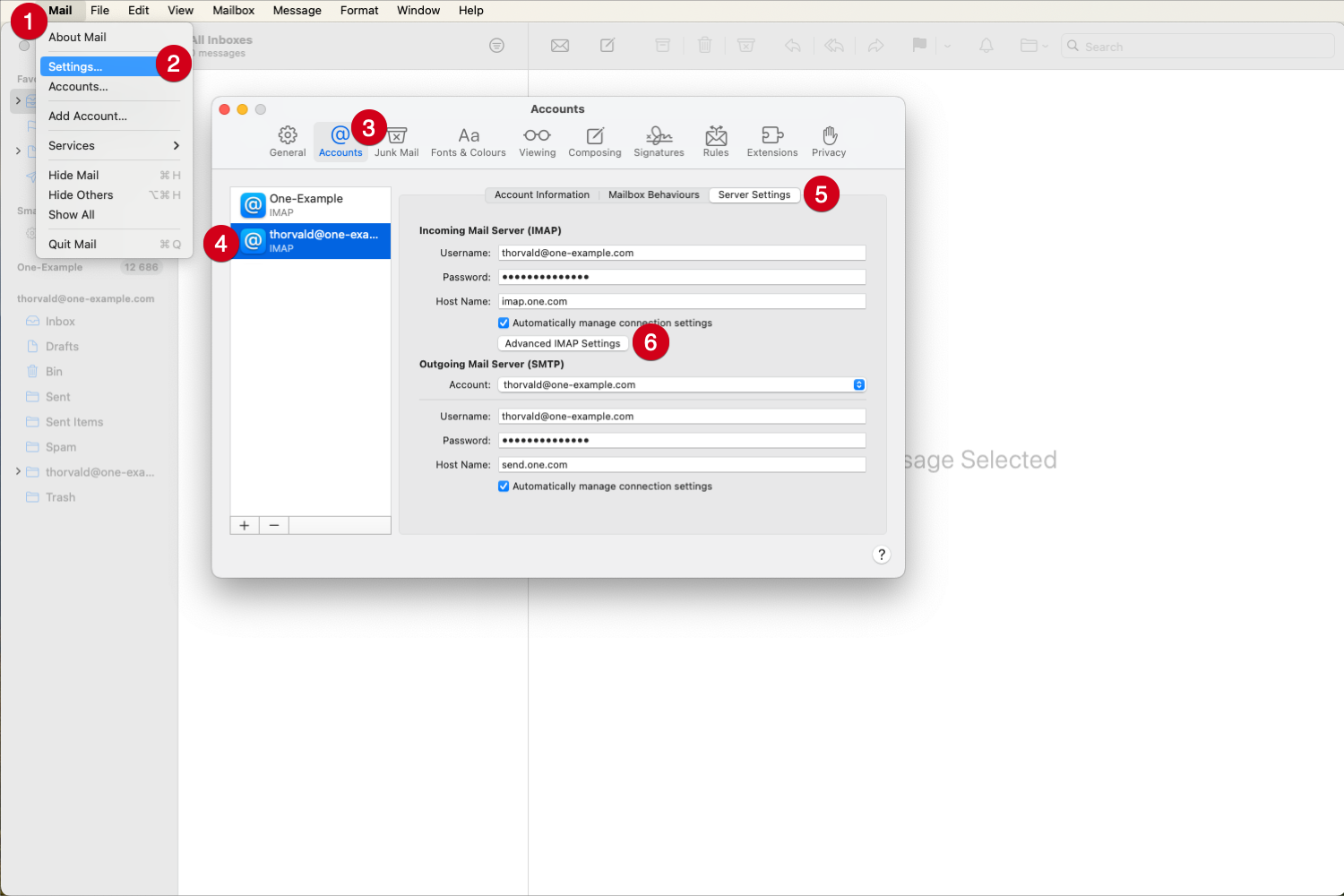Open the Mailbox menu
Image resolution: width=1344 pixels, height=896 pixels.
(x=233, y=10)
